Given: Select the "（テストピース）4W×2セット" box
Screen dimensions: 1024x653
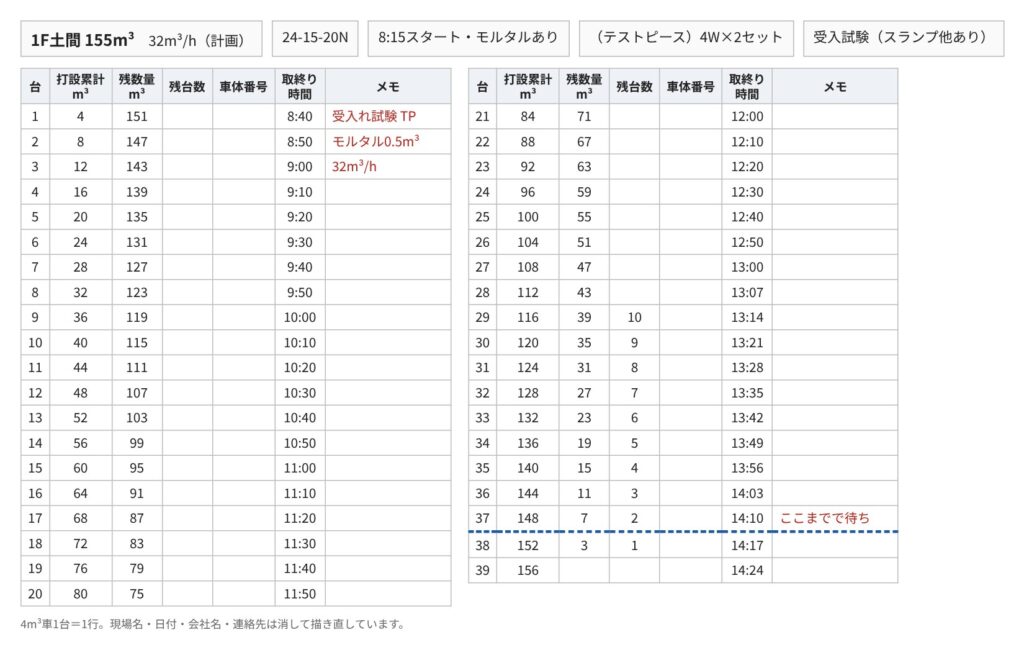Looking at the screenshot, I should 686,38.
